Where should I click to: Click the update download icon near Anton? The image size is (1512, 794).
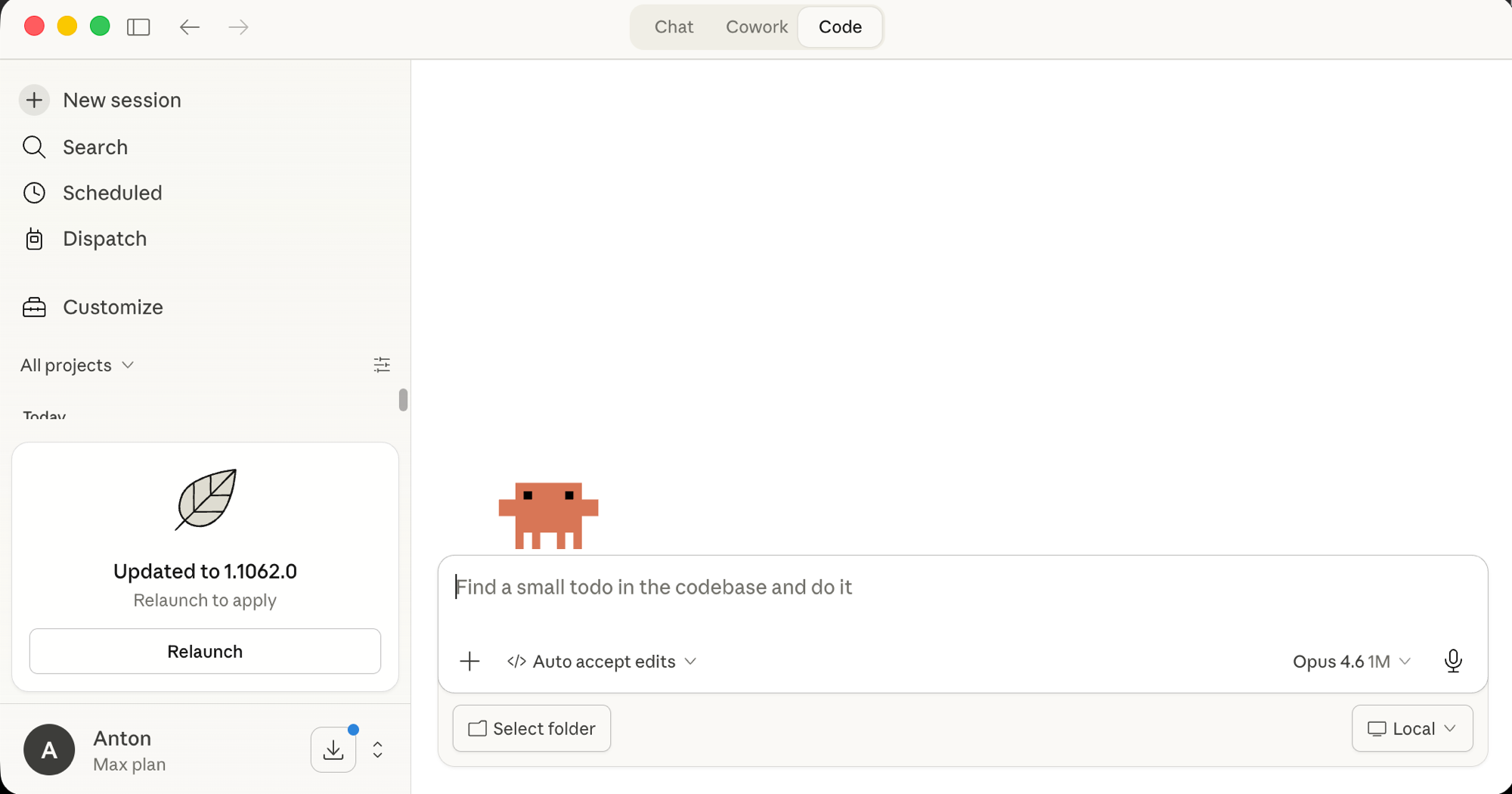coord(333,749)
